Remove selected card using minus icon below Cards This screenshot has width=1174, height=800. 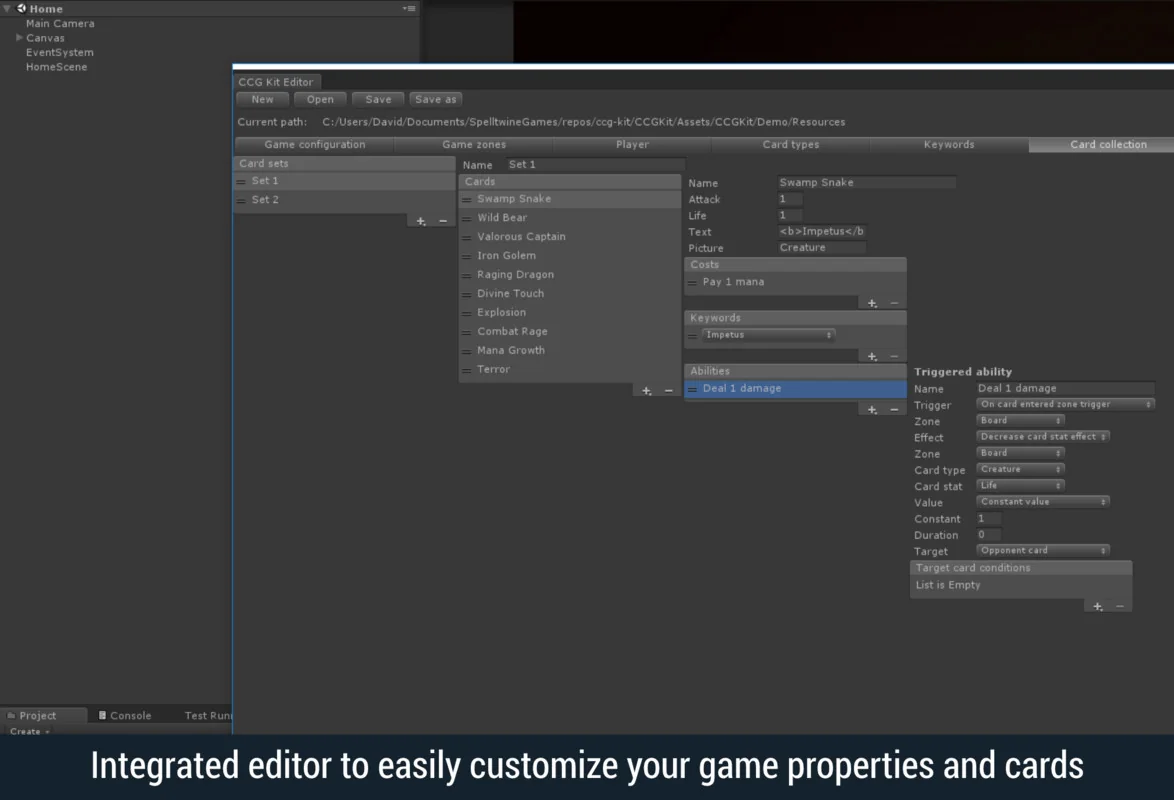667,390
